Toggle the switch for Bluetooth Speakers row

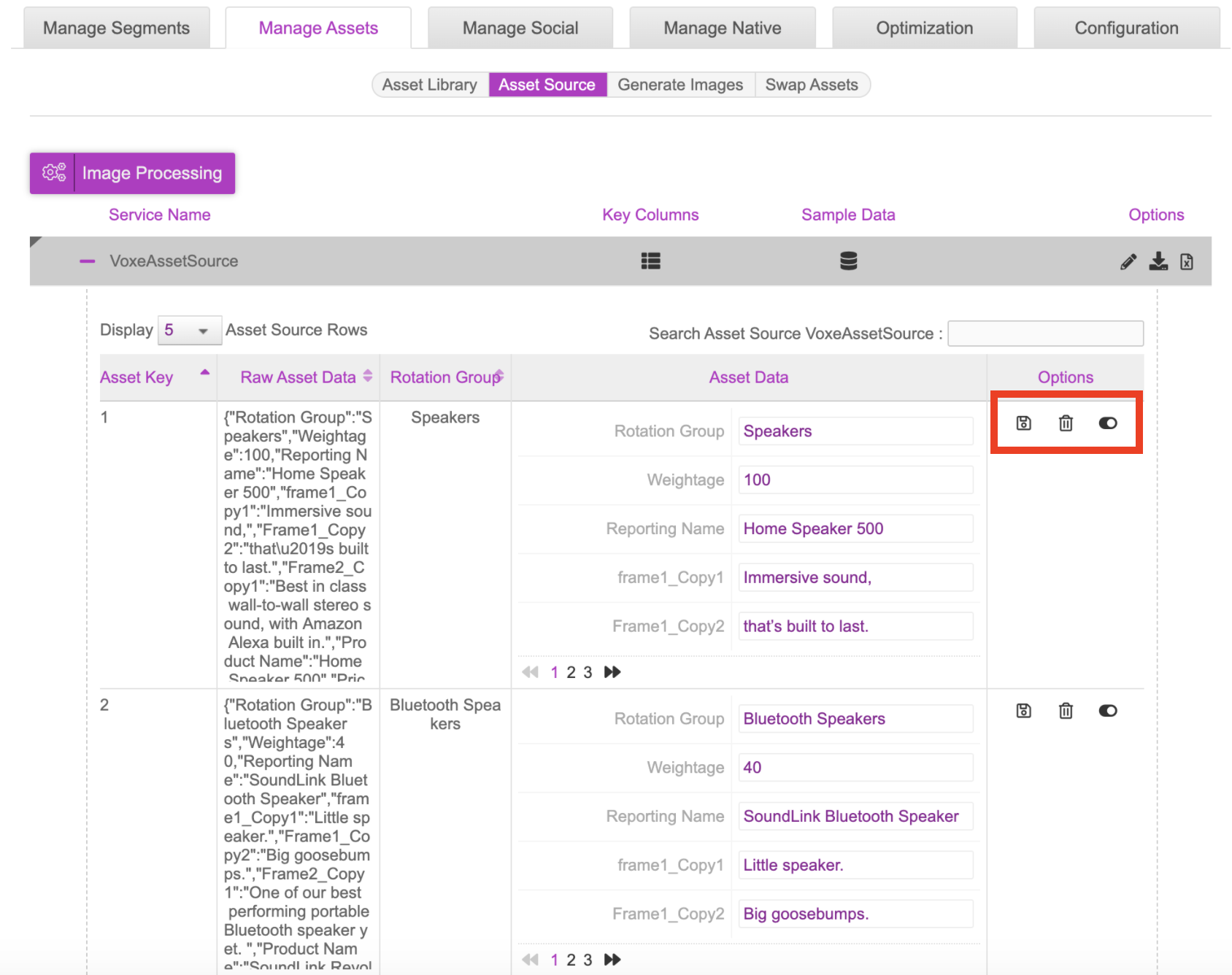1107,711
